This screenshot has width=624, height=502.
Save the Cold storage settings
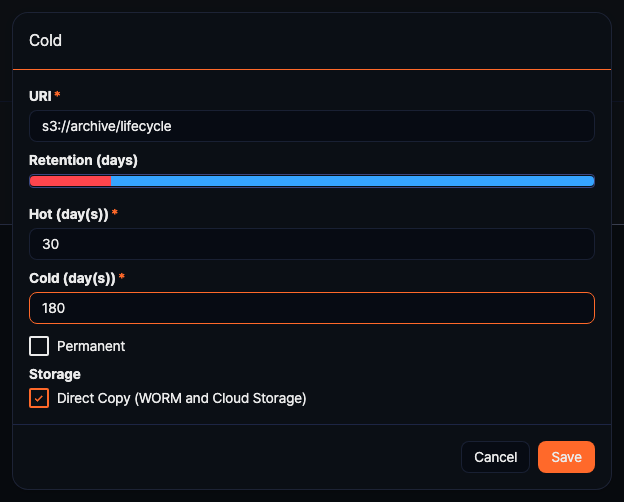566,457
